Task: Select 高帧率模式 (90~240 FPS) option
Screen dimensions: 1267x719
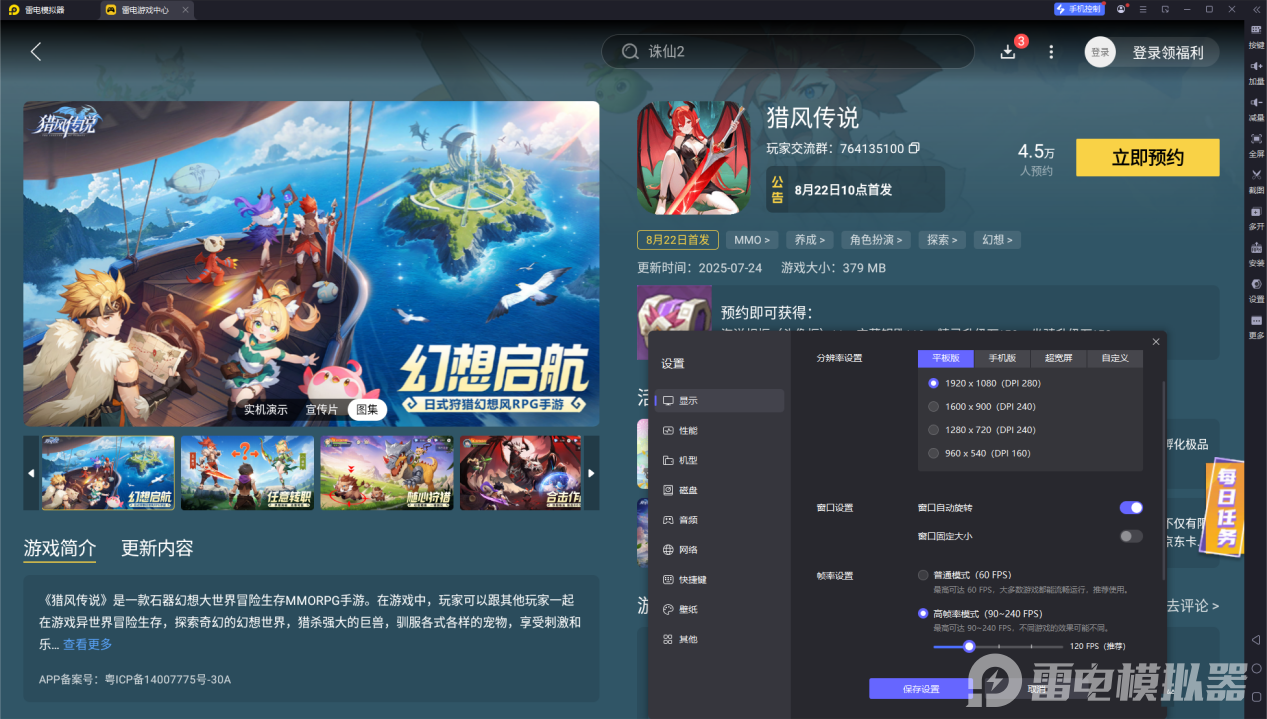Action: pos(980,613)
